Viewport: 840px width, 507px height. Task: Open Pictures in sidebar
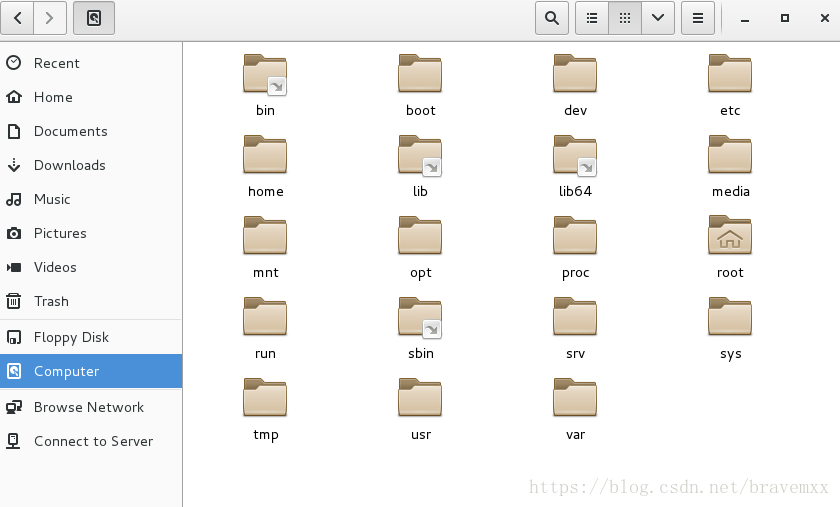[91, 233]
